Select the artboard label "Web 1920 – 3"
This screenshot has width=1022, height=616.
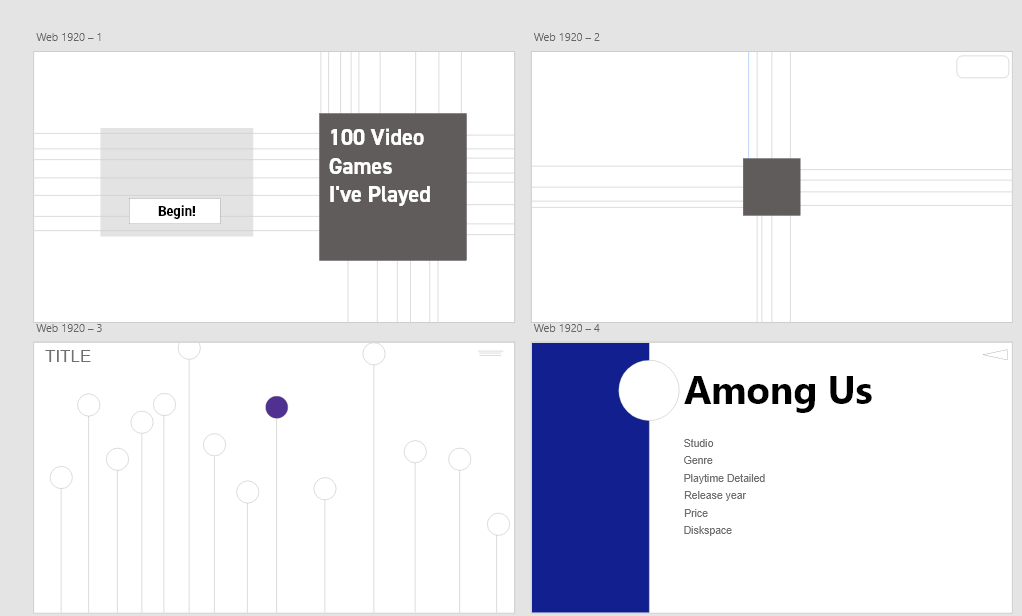[x=68, y=328]
